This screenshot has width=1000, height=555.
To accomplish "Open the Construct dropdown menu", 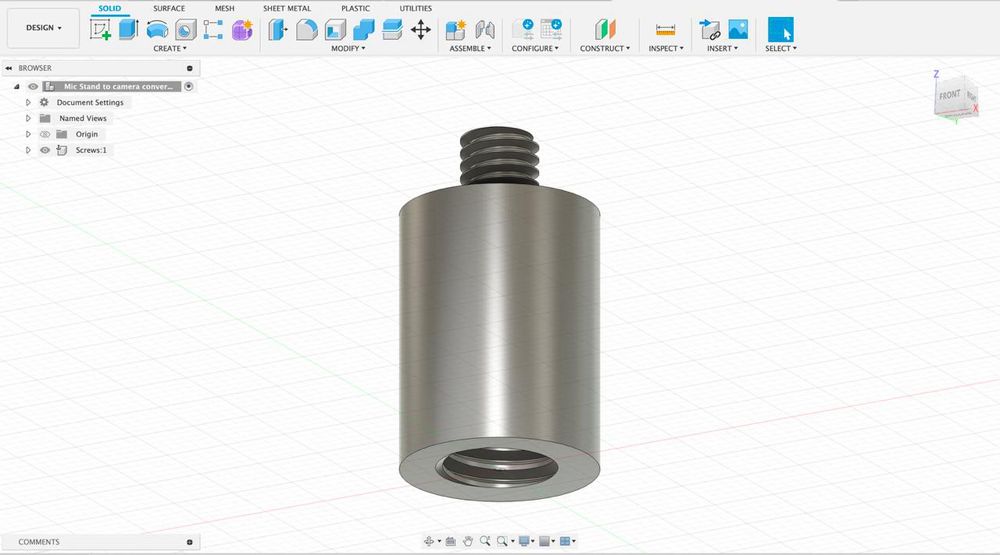I will [x=605, y=48].
